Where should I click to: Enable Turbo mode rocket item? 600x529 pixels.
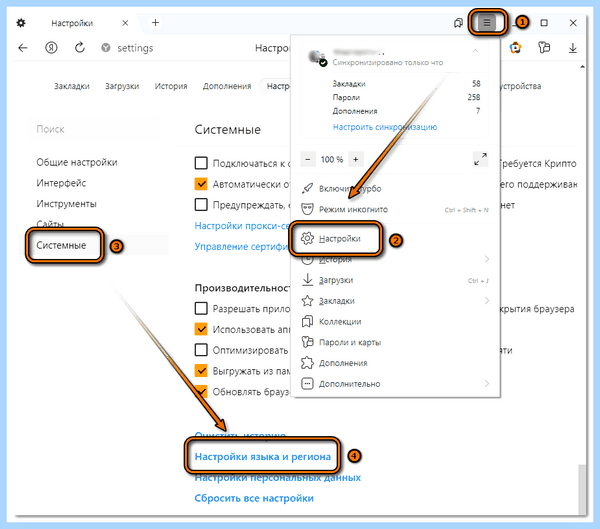click(x=395, y=188)
